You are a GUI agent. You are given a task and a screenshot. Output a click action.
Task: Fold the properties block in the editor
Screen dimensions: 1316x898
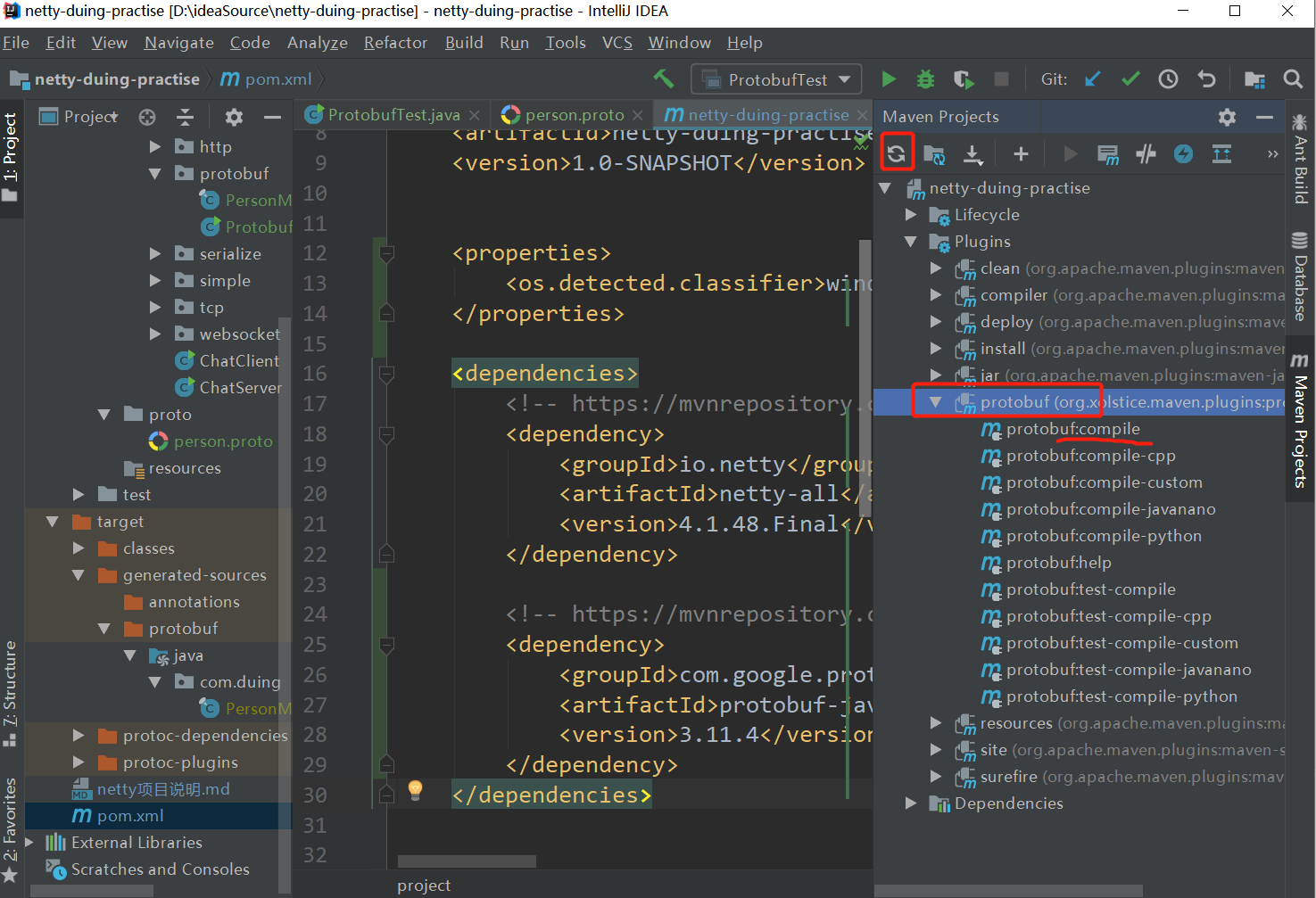pyautogui.click(x=386, y=254)
